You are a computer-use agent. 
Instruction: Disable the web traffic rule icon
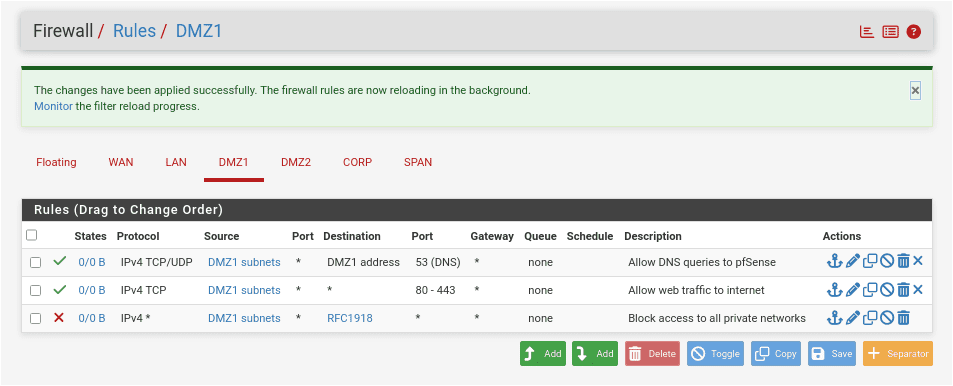(887, 290)
